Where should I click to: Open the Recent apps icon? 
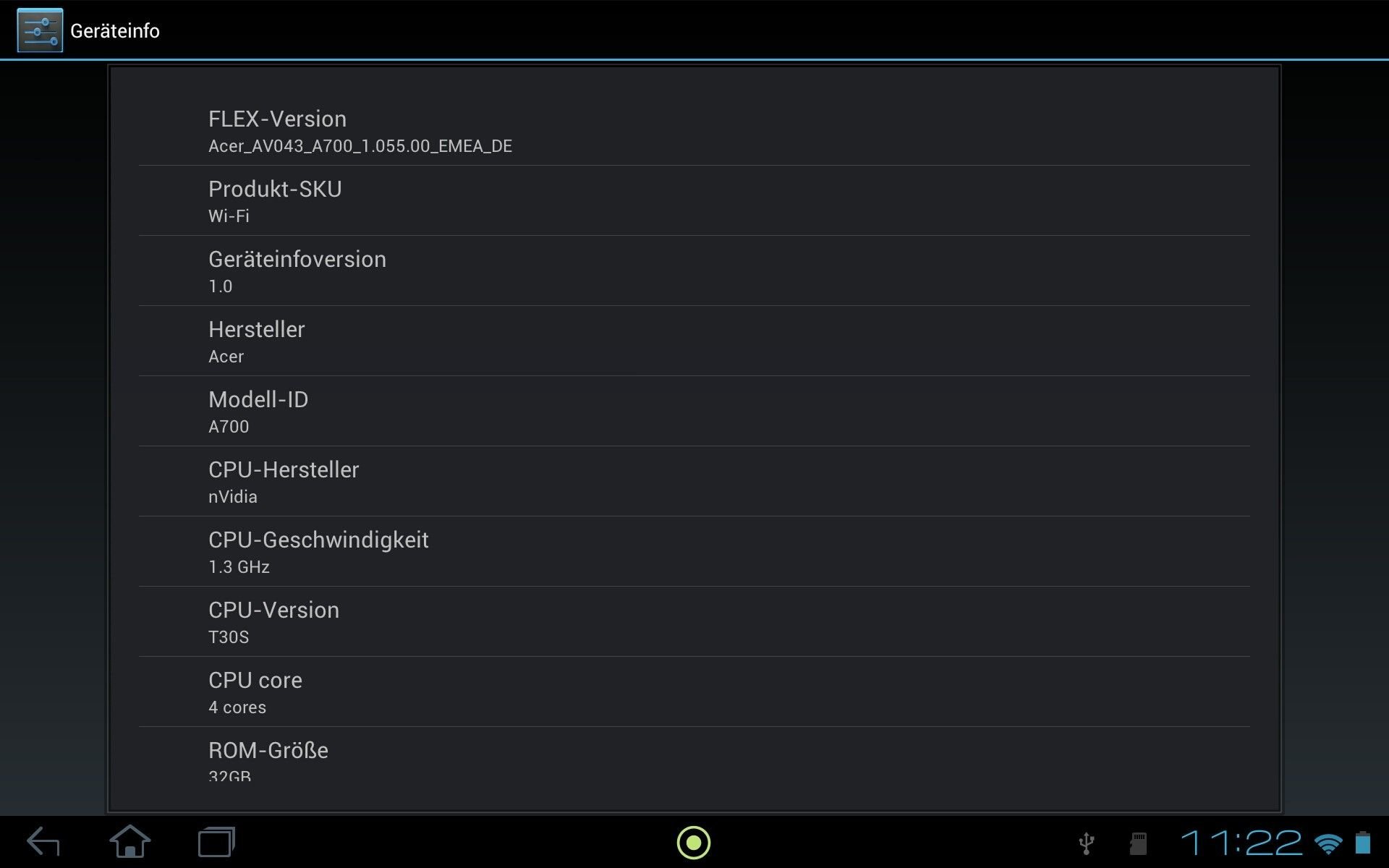(216, 843)
